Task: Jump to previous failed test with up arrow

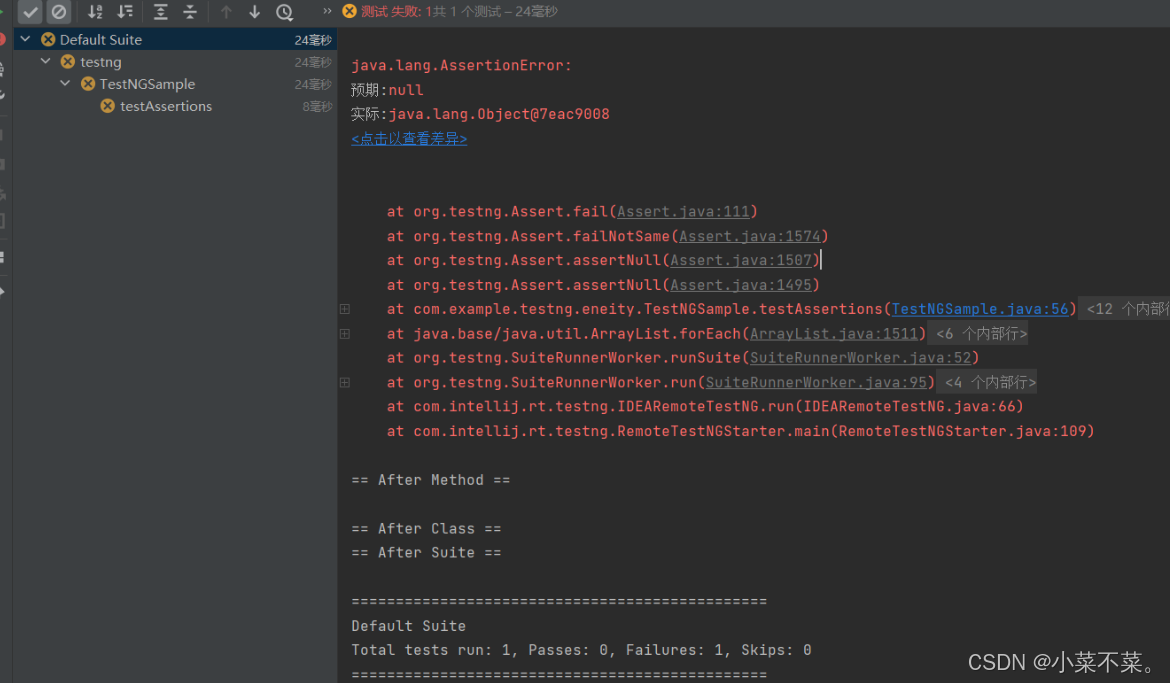Action: (x=226, y=12)
